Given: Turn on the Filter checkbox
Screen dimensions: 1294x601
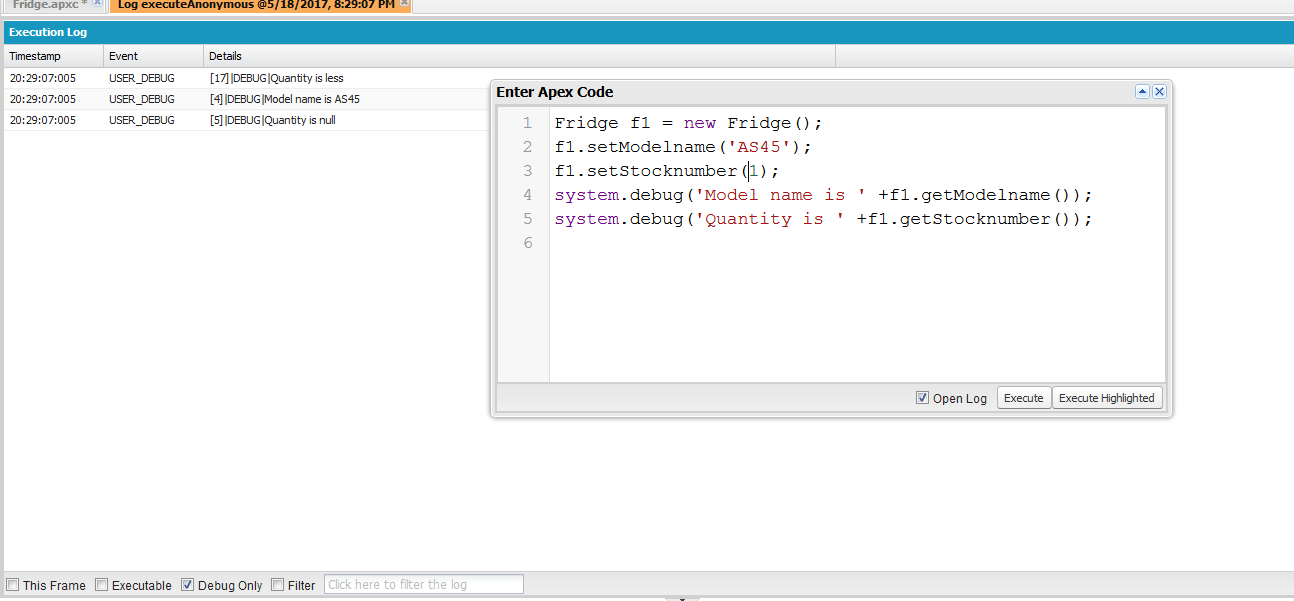Looking at the screenshot, I should point(278,585).
